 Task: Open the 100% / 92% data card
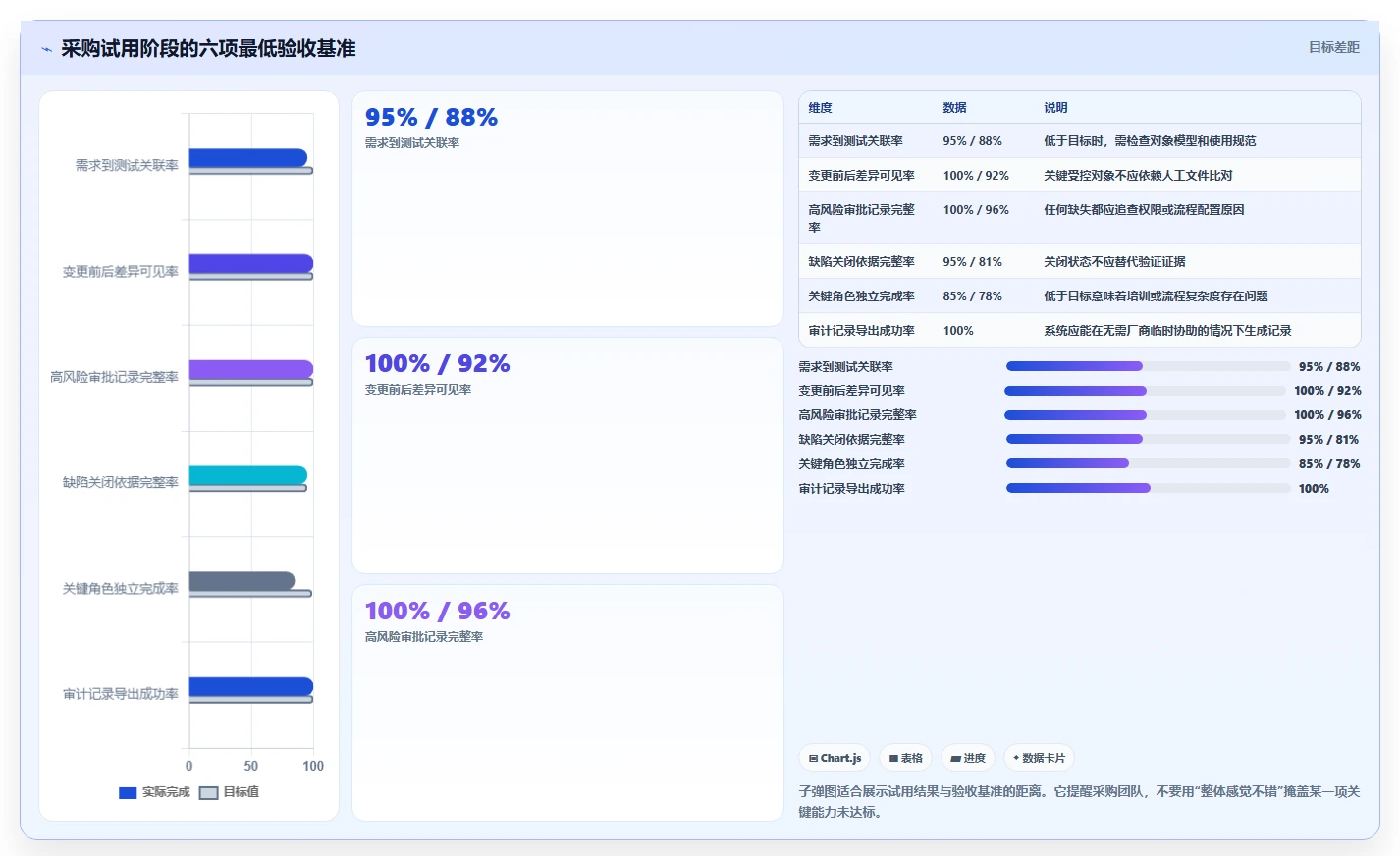coord(567,455)
